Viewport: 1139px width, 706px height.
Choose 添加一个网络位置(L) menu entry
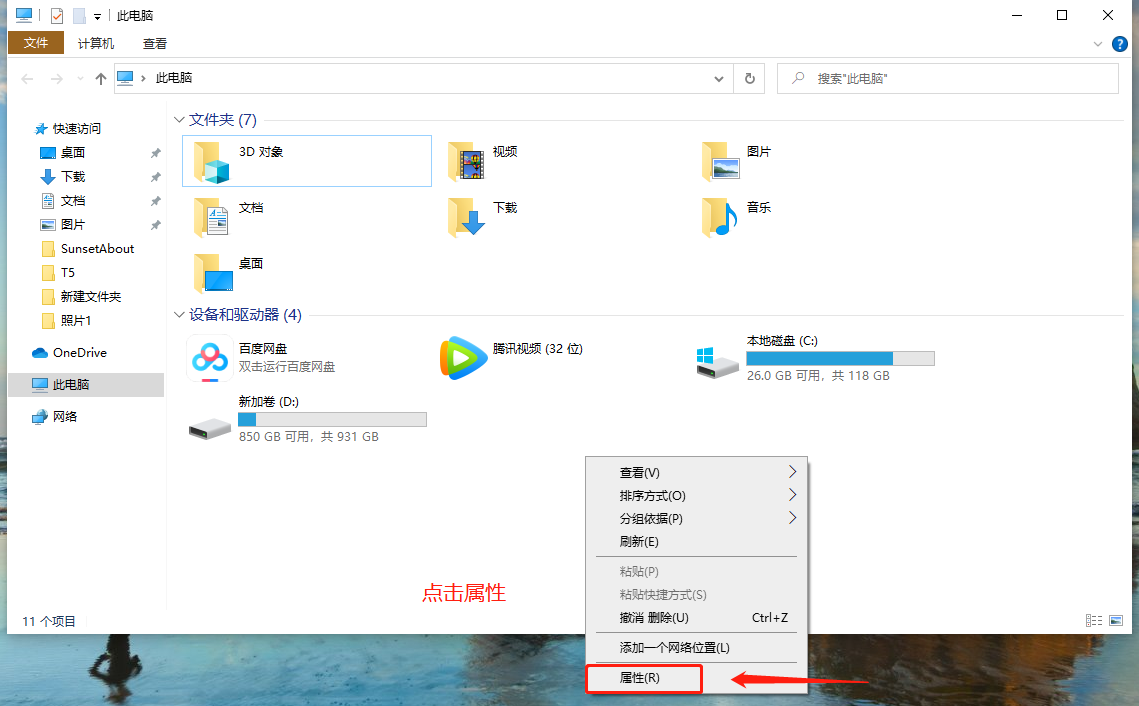(x=697, y=648)
